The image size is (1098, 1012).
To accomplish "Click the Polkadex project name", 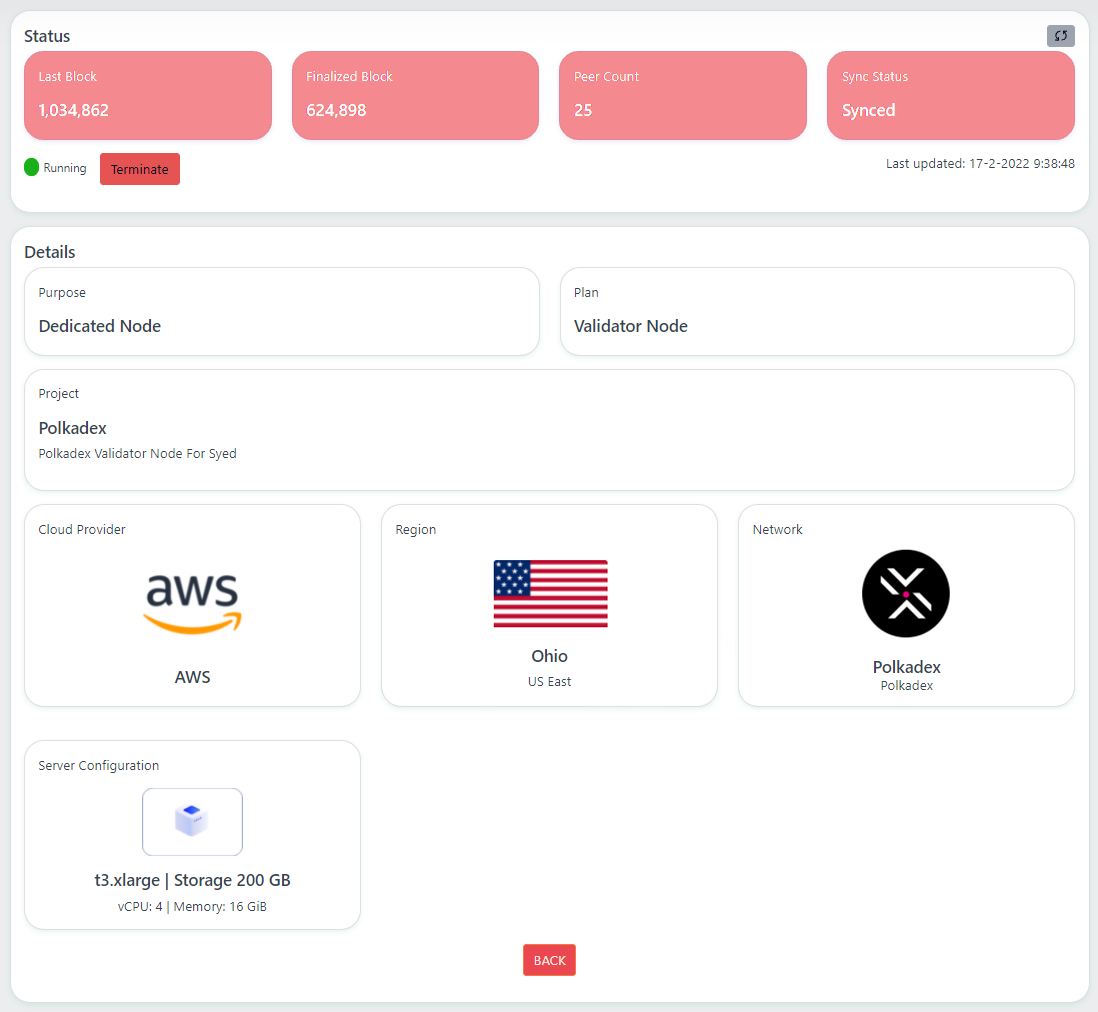I will tap(72, 428).
